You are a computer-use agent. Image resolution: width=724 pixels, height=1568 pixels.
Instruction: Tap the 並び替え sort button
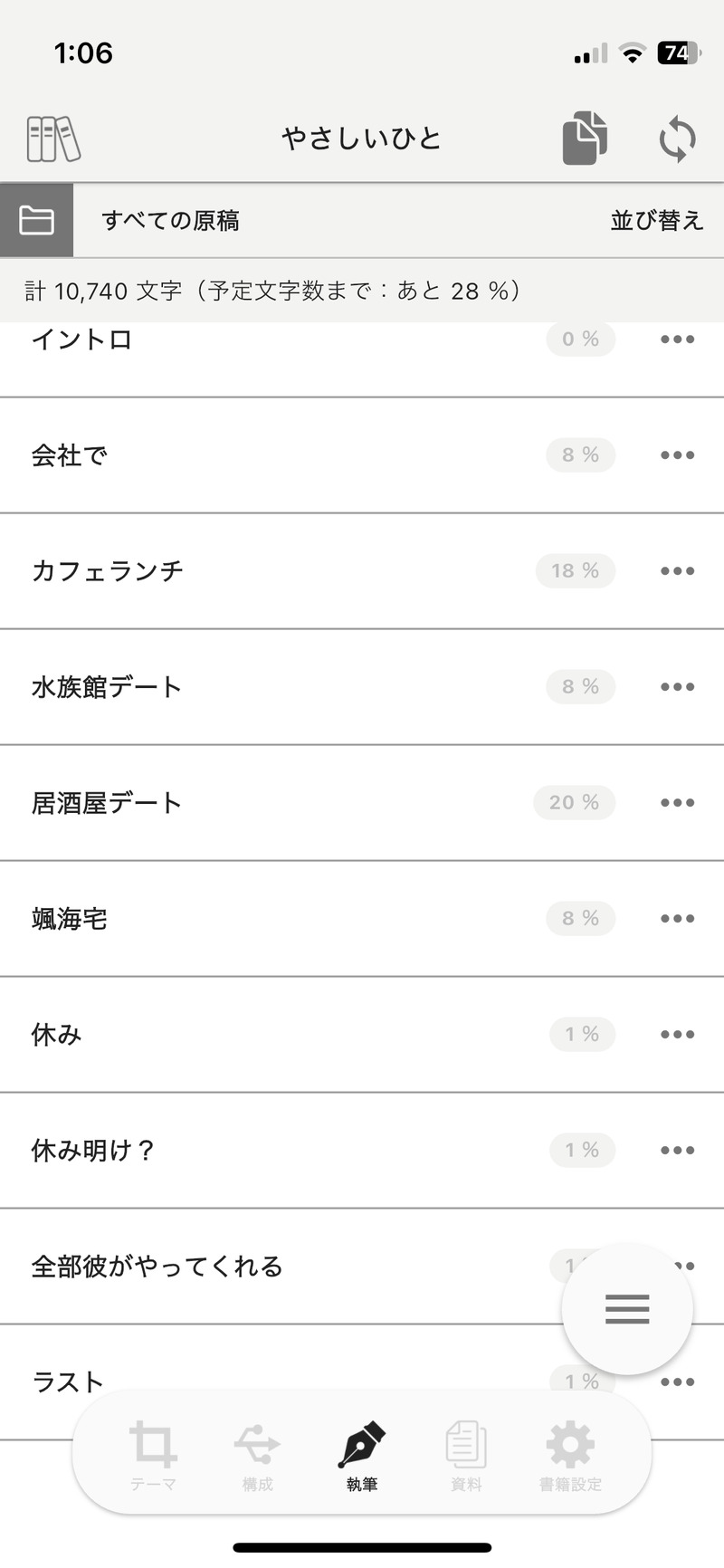point(656,220)
